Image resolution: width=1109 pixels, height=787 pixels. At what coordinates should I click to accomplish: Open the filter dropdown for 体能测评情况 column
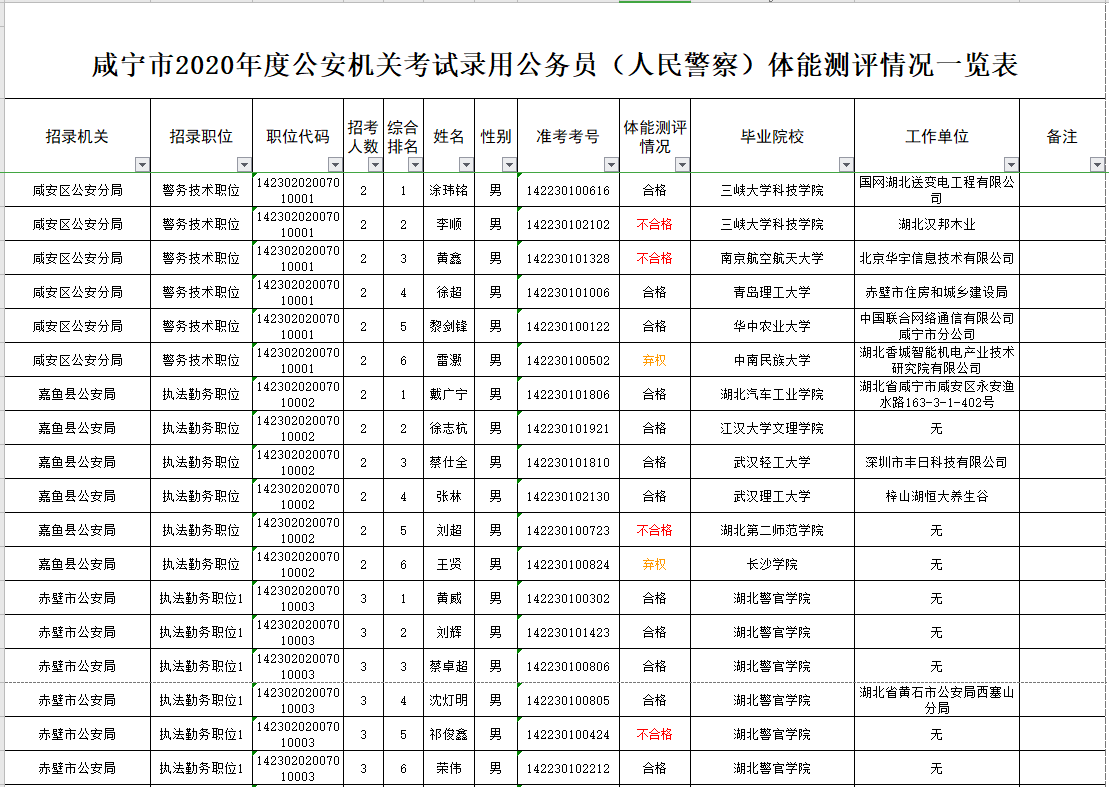point(682,165)
